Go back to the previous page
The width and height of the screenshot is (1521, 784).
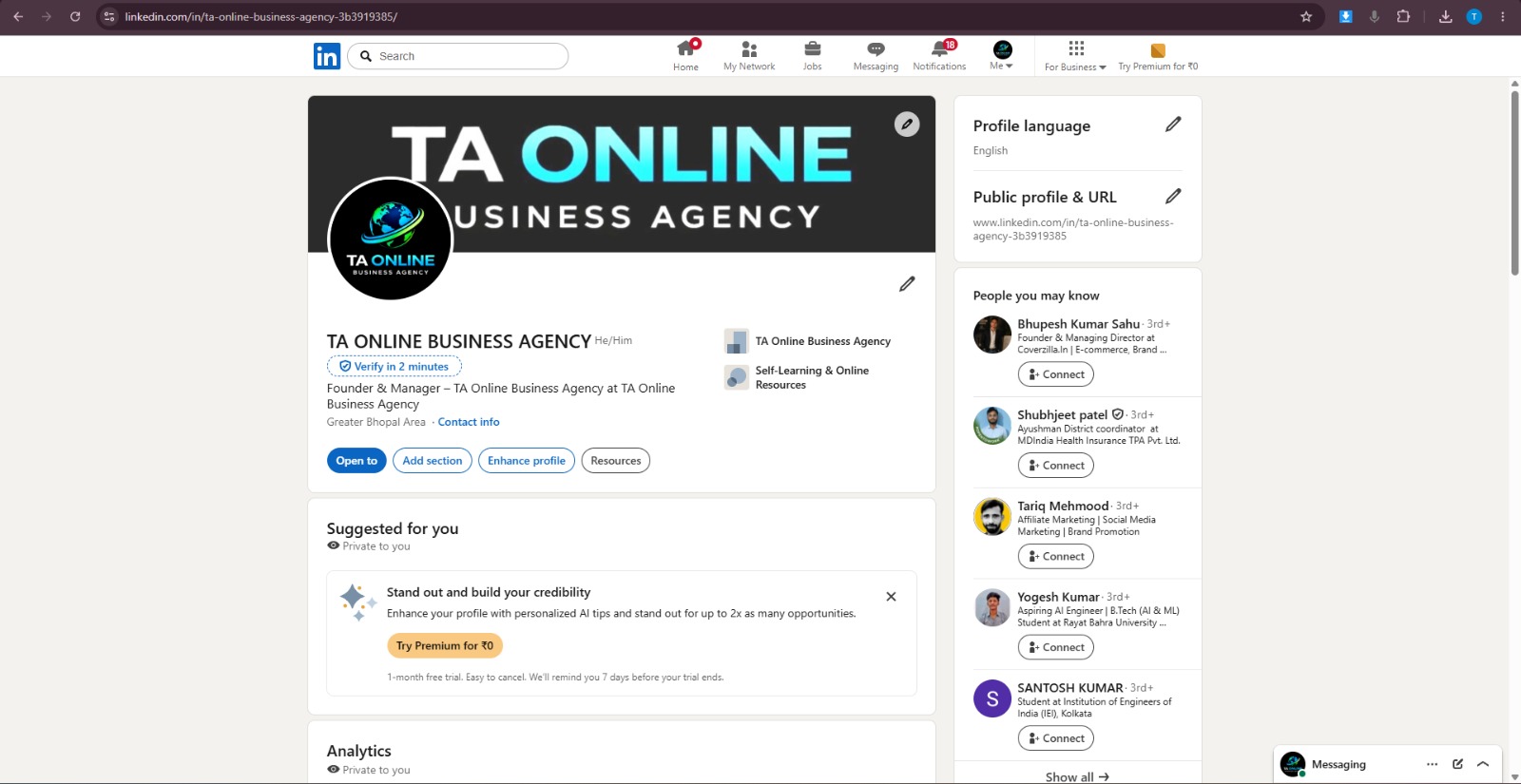(x=18, y=16)
